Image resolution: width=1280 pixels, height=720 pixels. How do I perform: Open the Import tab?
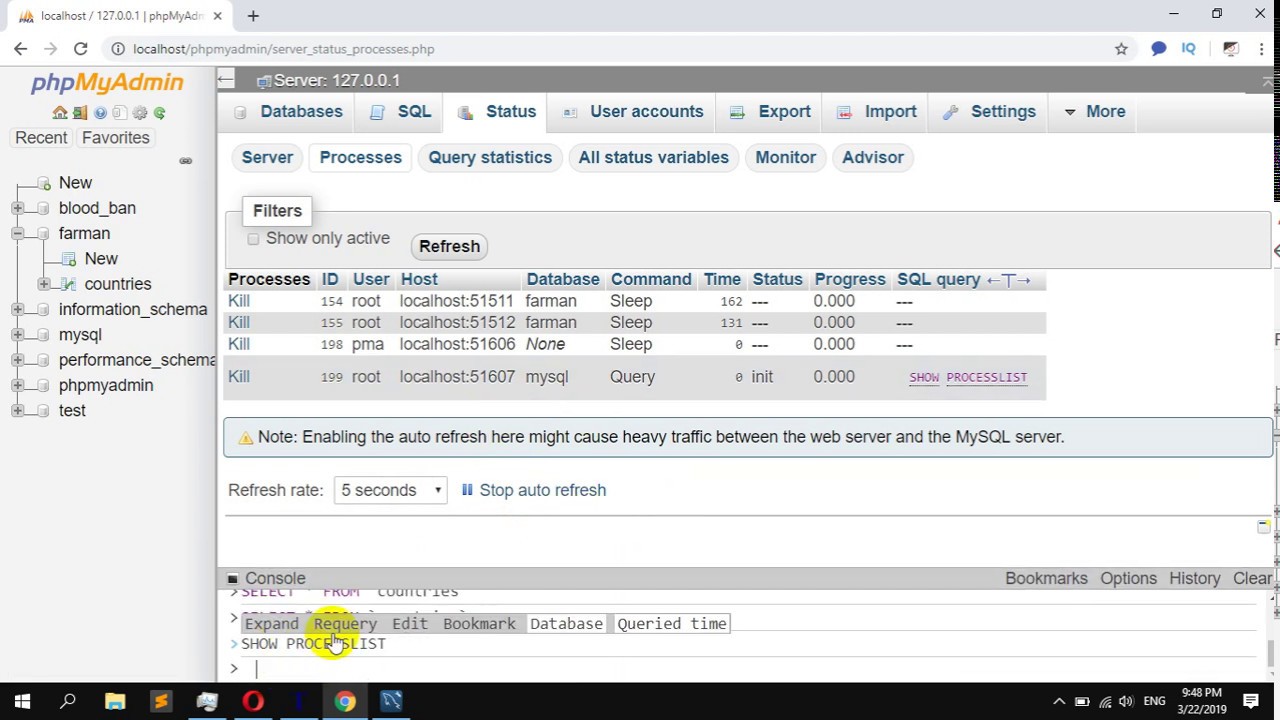click(876, 112)
